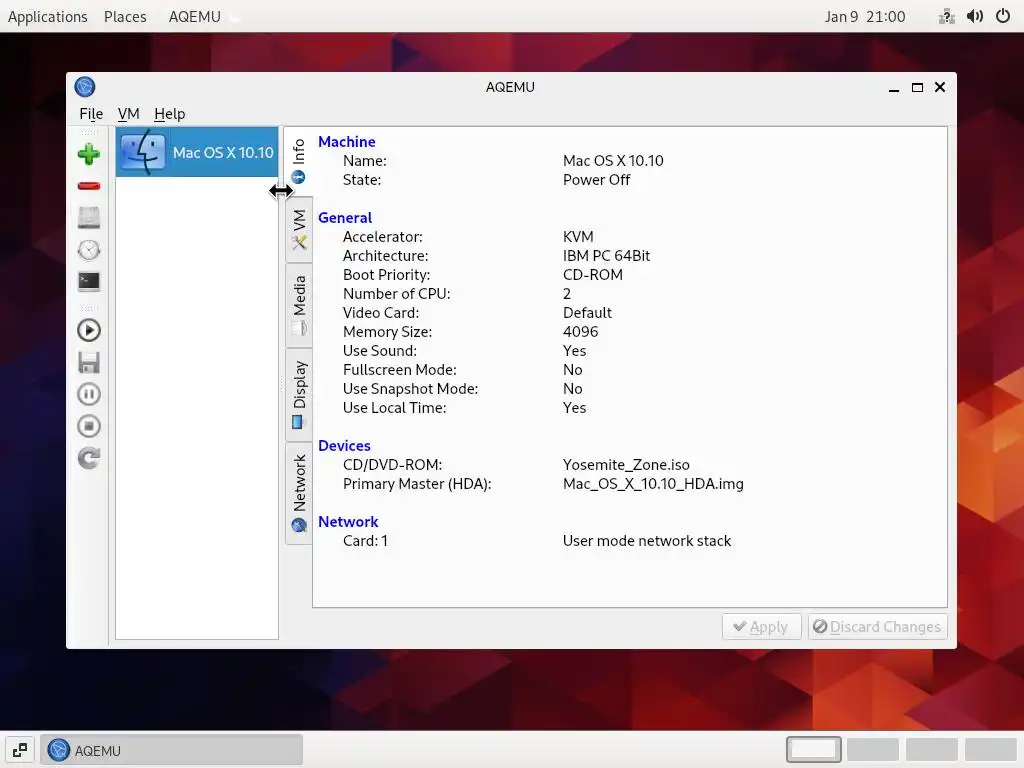This screenshot has height=768, width=1024.
Task: Click the Jan 9 21:00 clock
Action: pyautogui.click(x=865, y=16)
